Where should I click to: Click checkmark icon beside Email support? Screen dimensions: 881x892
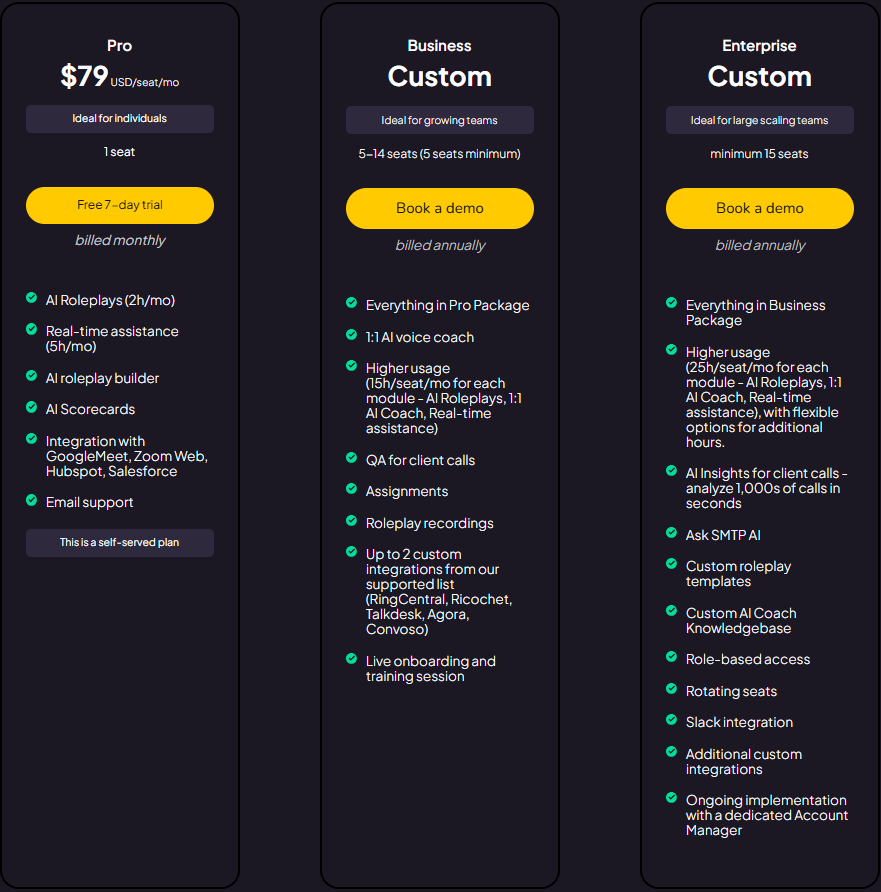pos(32,500)
